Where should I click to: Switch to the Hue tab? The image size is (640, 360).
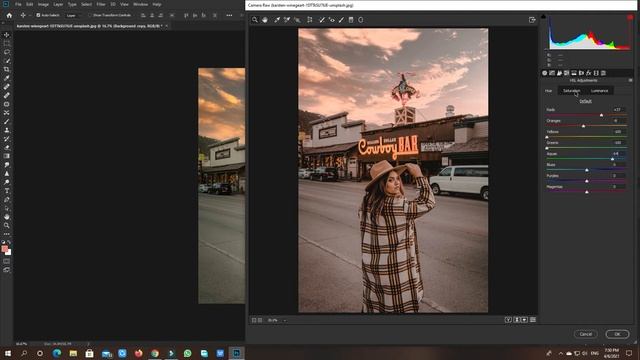549,91
